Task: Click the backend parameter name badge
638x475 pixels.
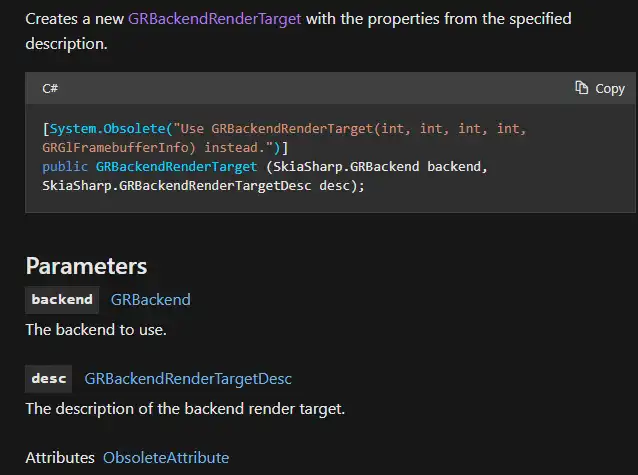Action: pyautogui.click(x=62, y=300)
